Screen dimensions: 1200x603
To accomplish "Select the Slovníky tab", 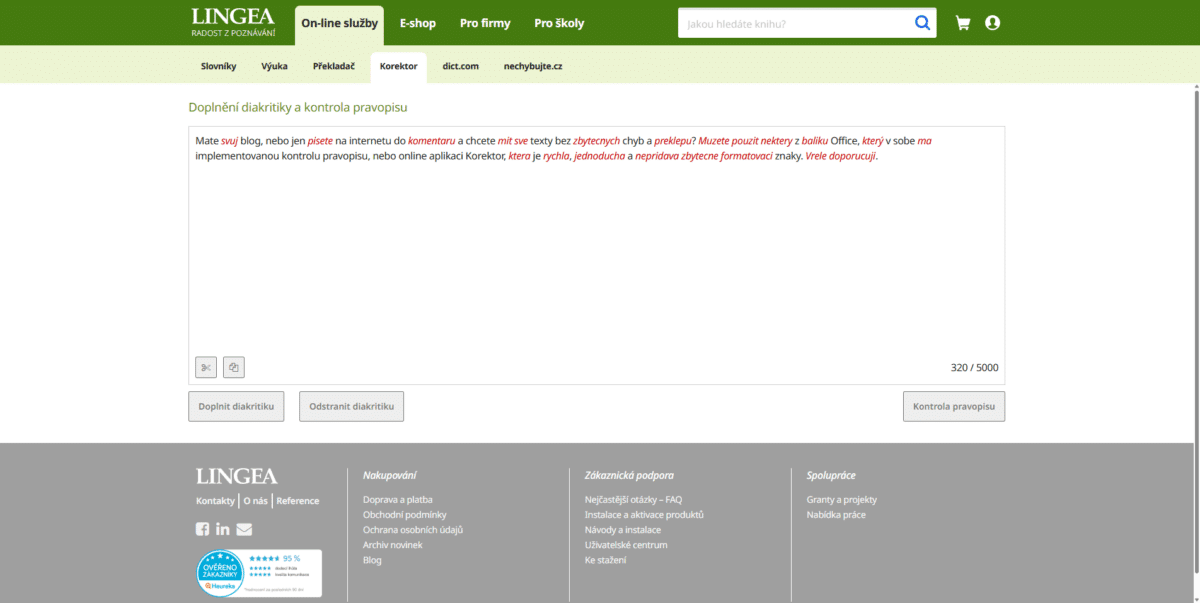I will 218,66.
